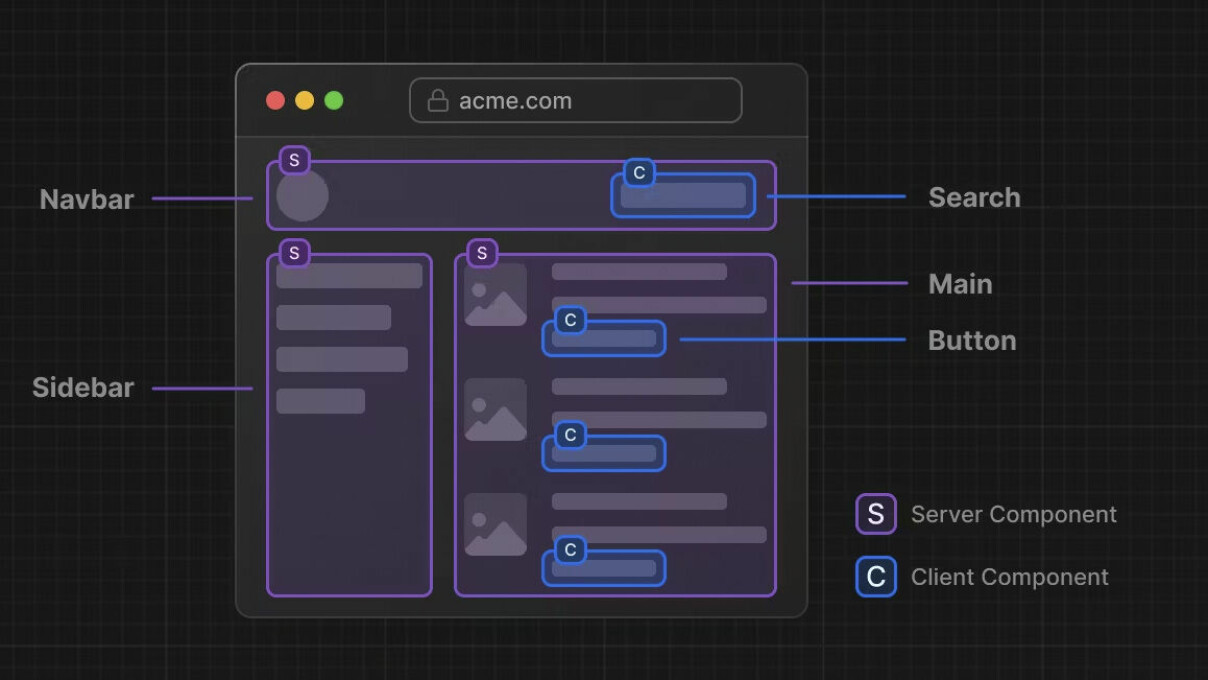Click the yellow minimize window dot

coord(305,100)
